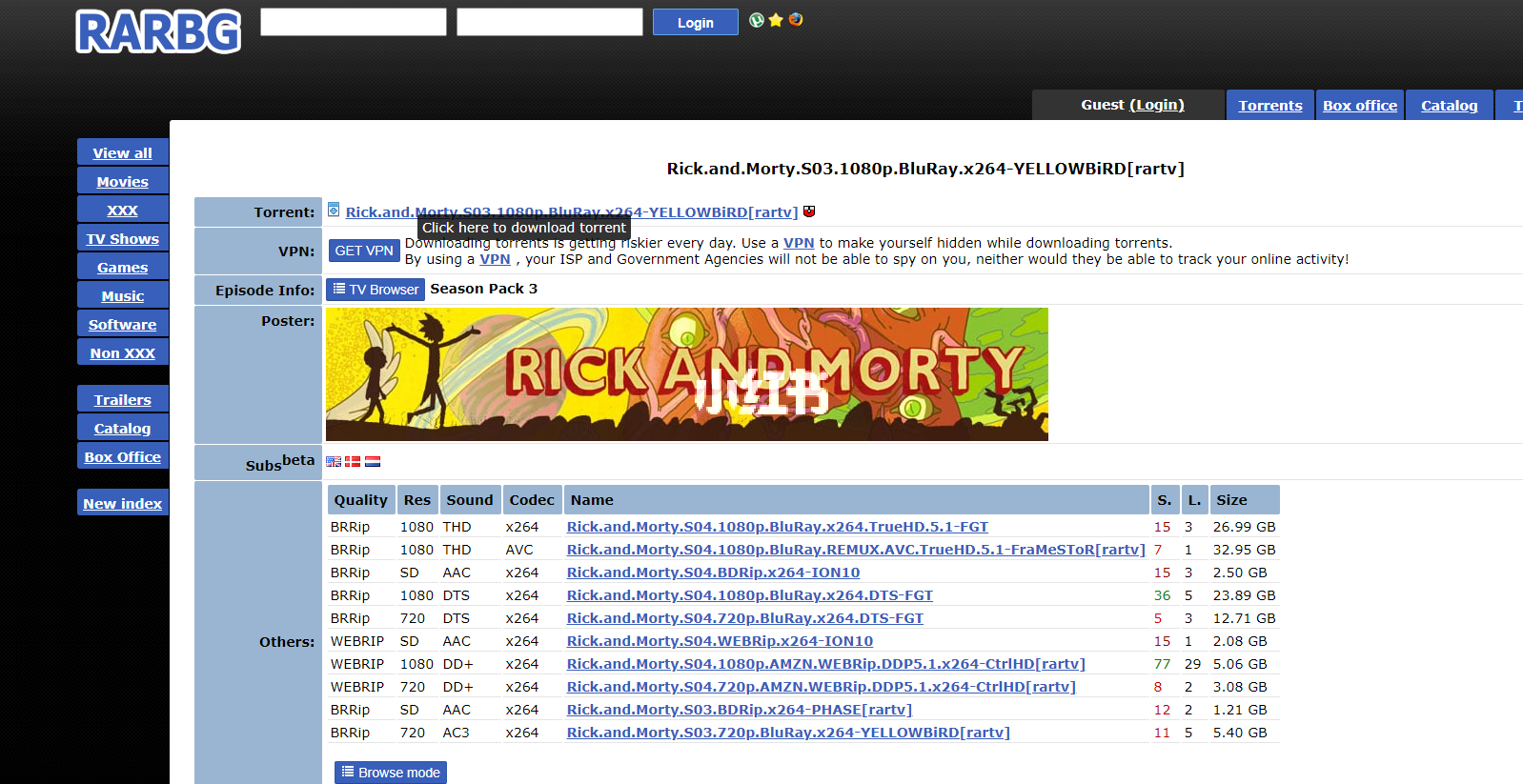
Task: Select Games in the sidebar
Action: pyautogui.click(x=123, y=267)
